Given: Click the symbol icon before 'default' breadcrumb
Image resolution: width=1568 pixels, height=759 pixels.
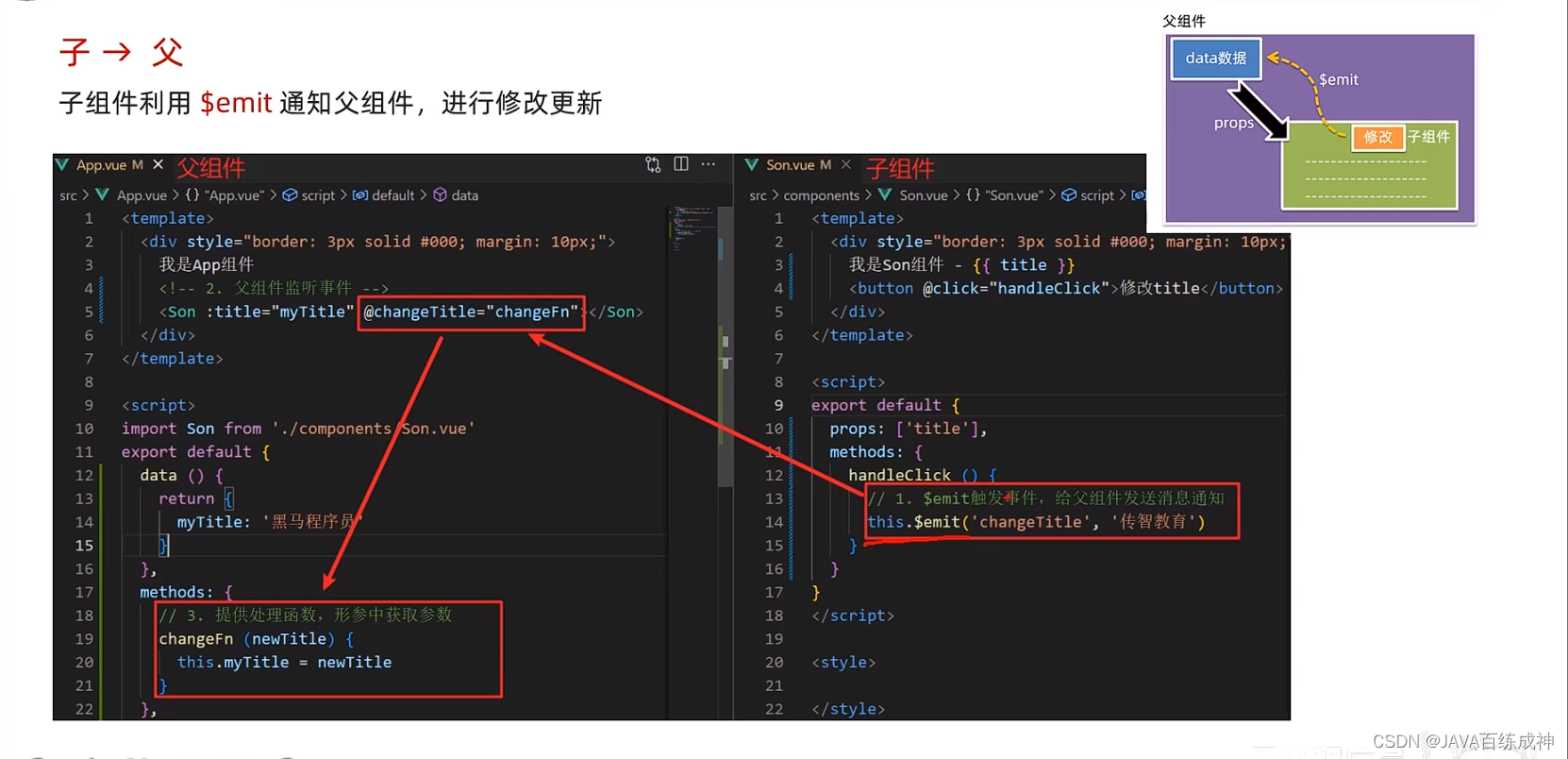Looking at the screenshot, I should [x=359, y=195].
